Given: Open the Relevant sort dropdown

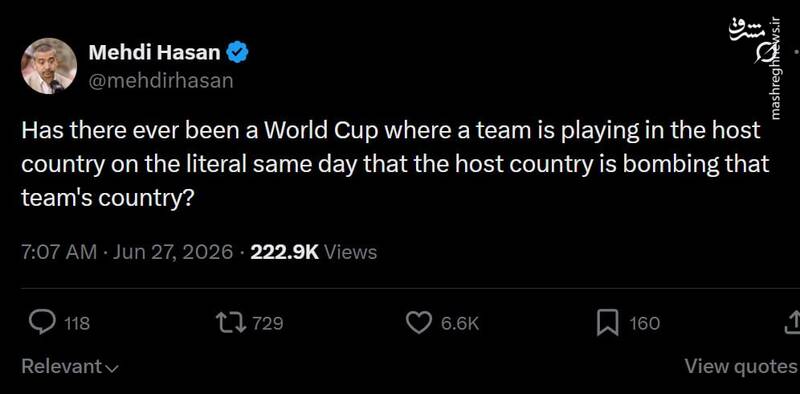Looking at the screenshot, I should click(x=70, y=366).
